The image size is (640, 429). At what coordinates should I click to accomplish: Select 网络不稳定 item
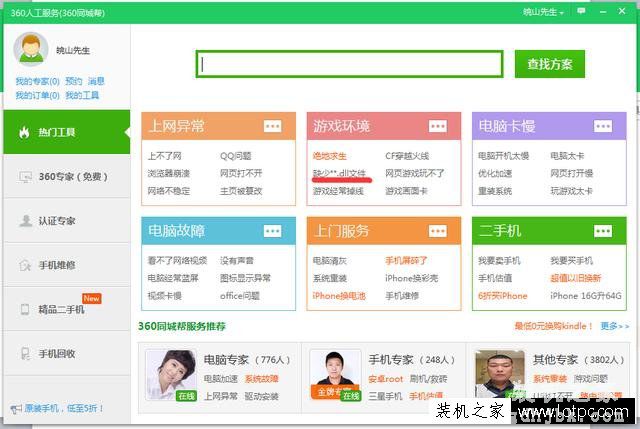(169, 191)
